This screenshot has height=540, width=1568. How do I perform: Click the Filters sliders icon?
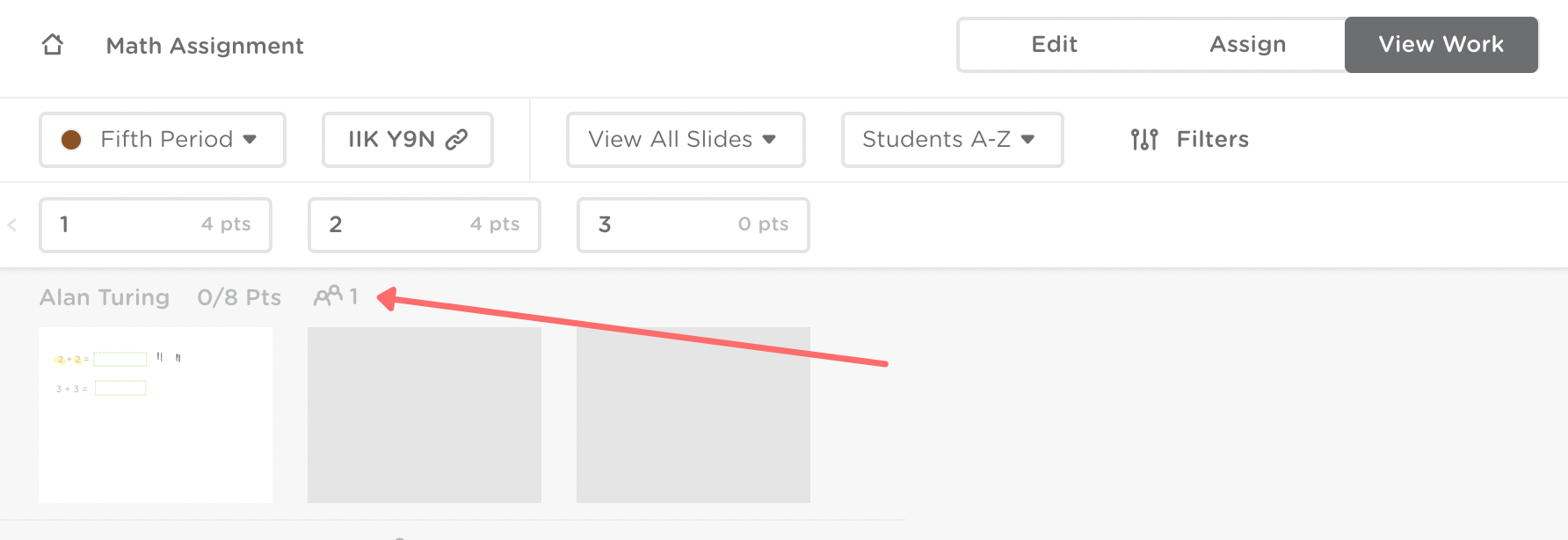coord(1143,140)
